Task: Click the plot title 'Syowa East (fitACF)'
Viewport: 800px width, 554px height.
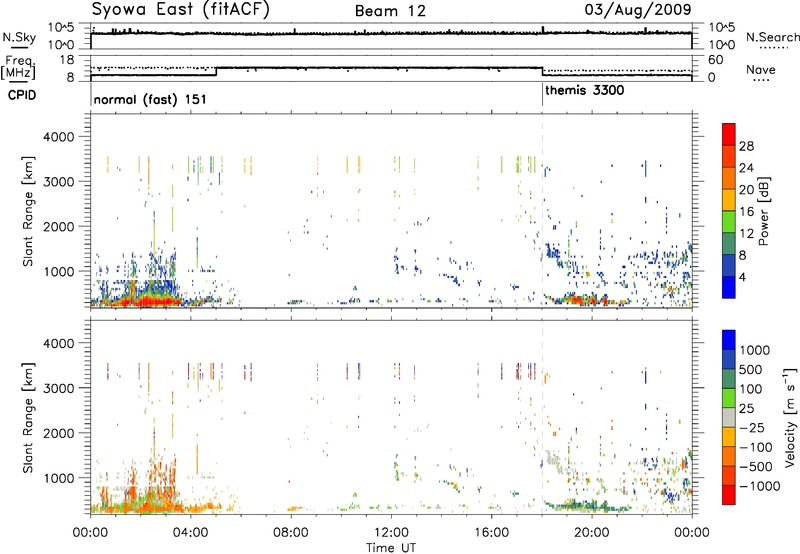Action: pos(180,10)
